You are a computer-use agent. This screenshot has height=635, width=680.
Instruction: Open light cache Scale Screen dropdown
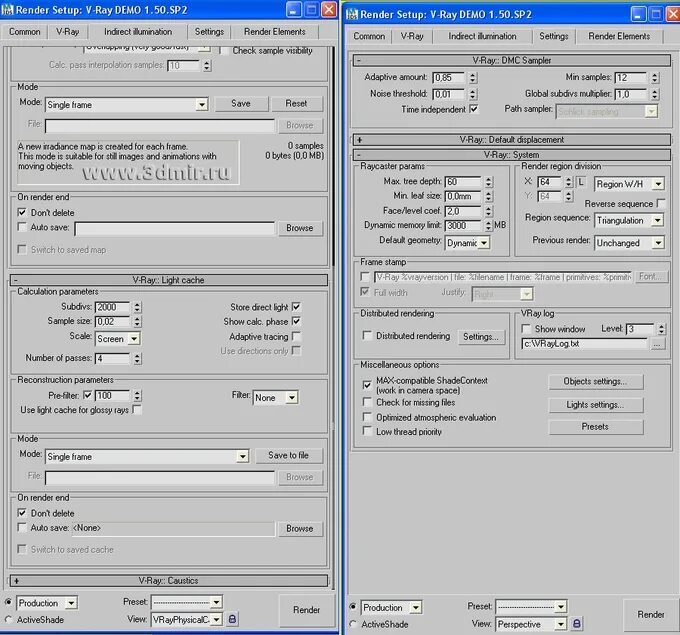117,339
